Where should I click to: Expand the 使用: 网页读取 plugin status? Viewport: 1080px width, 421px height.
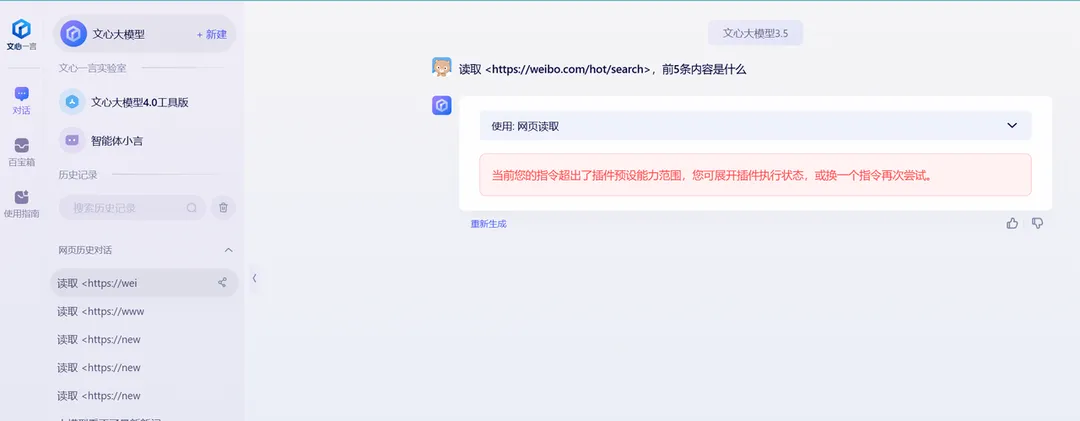[1011, 126]
